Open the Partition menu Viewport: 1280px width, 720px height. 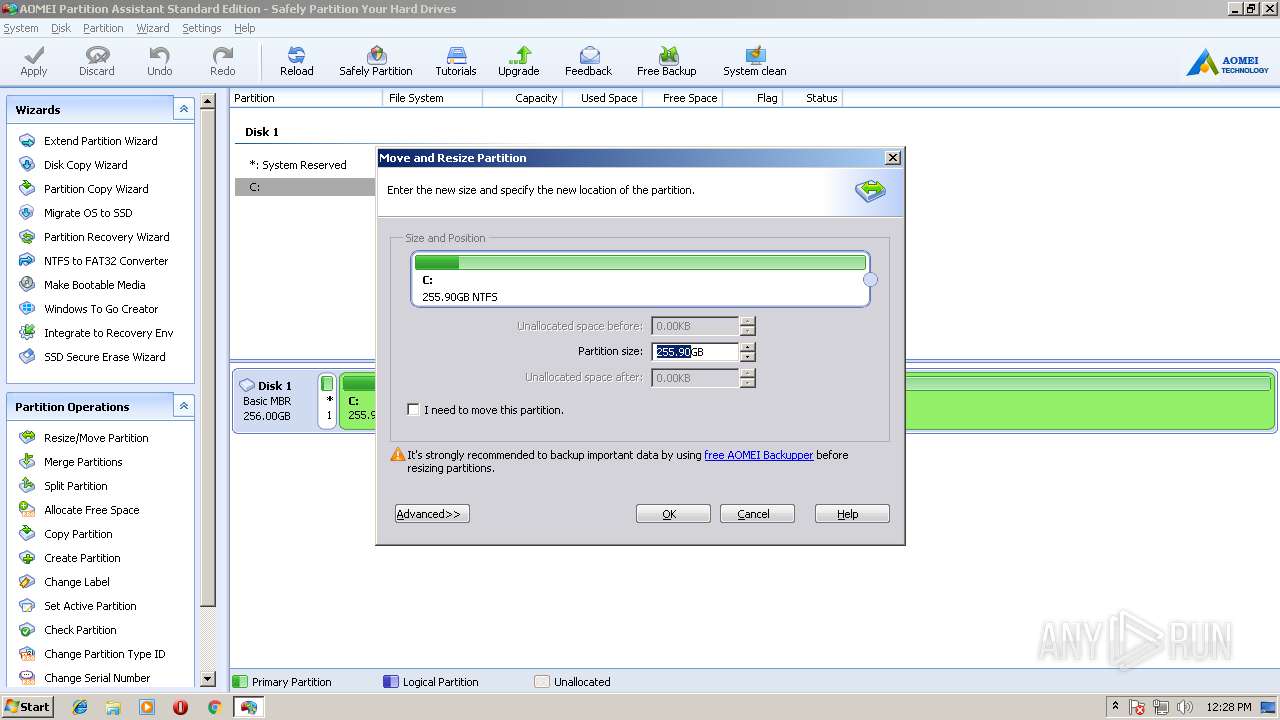pyautogui.click(x=103, y=28)
